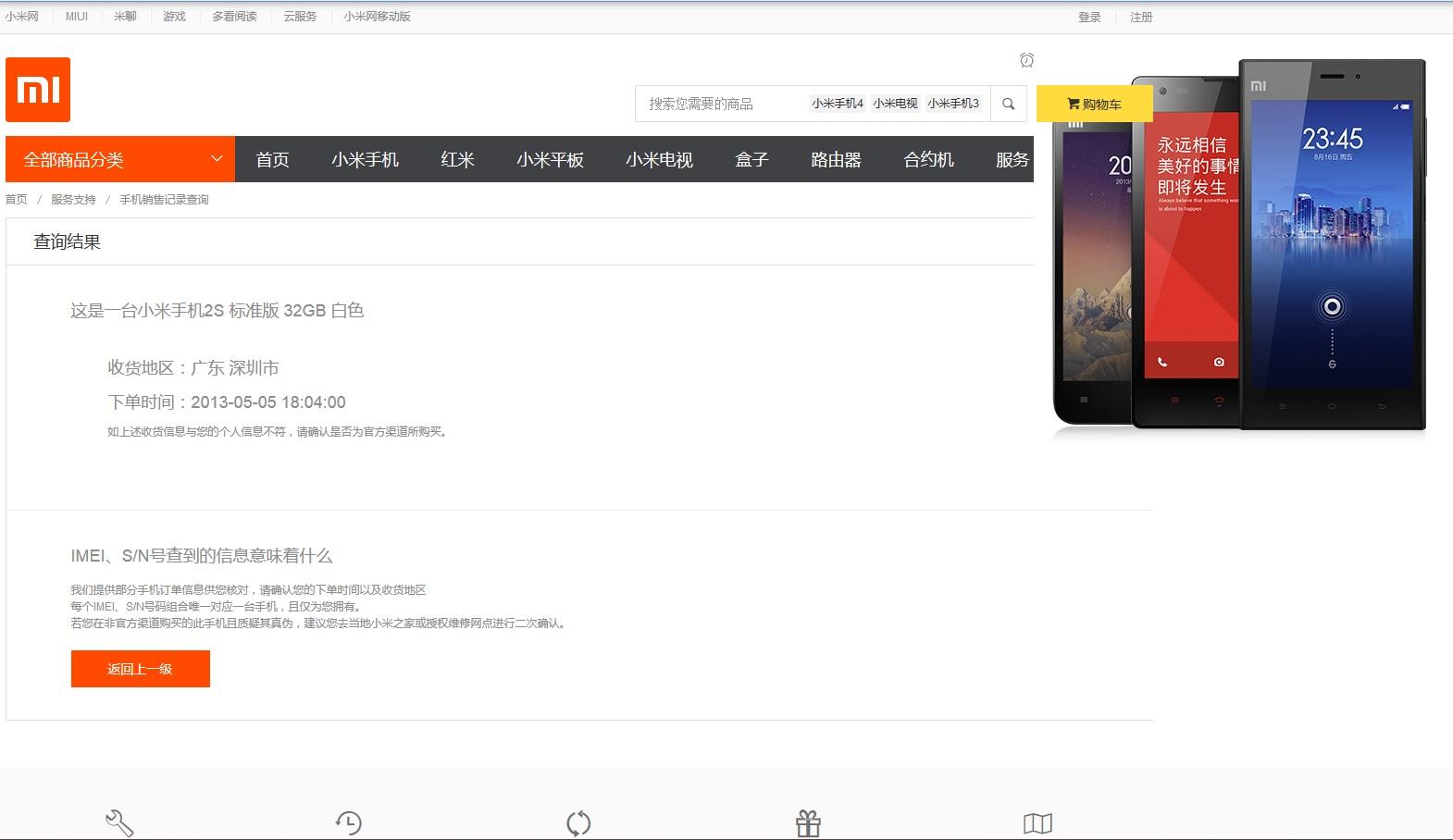The height and width of the screenshot is (840, 1453).
Task: Click the IMEI、S/N号查到的信息意味着什么 heading
Action: click(202, 556)
